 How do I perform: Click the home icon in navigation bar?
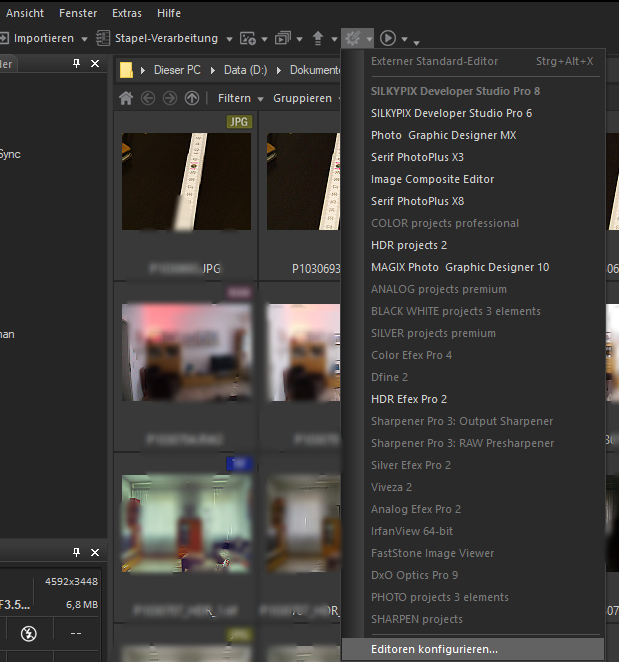126,98
